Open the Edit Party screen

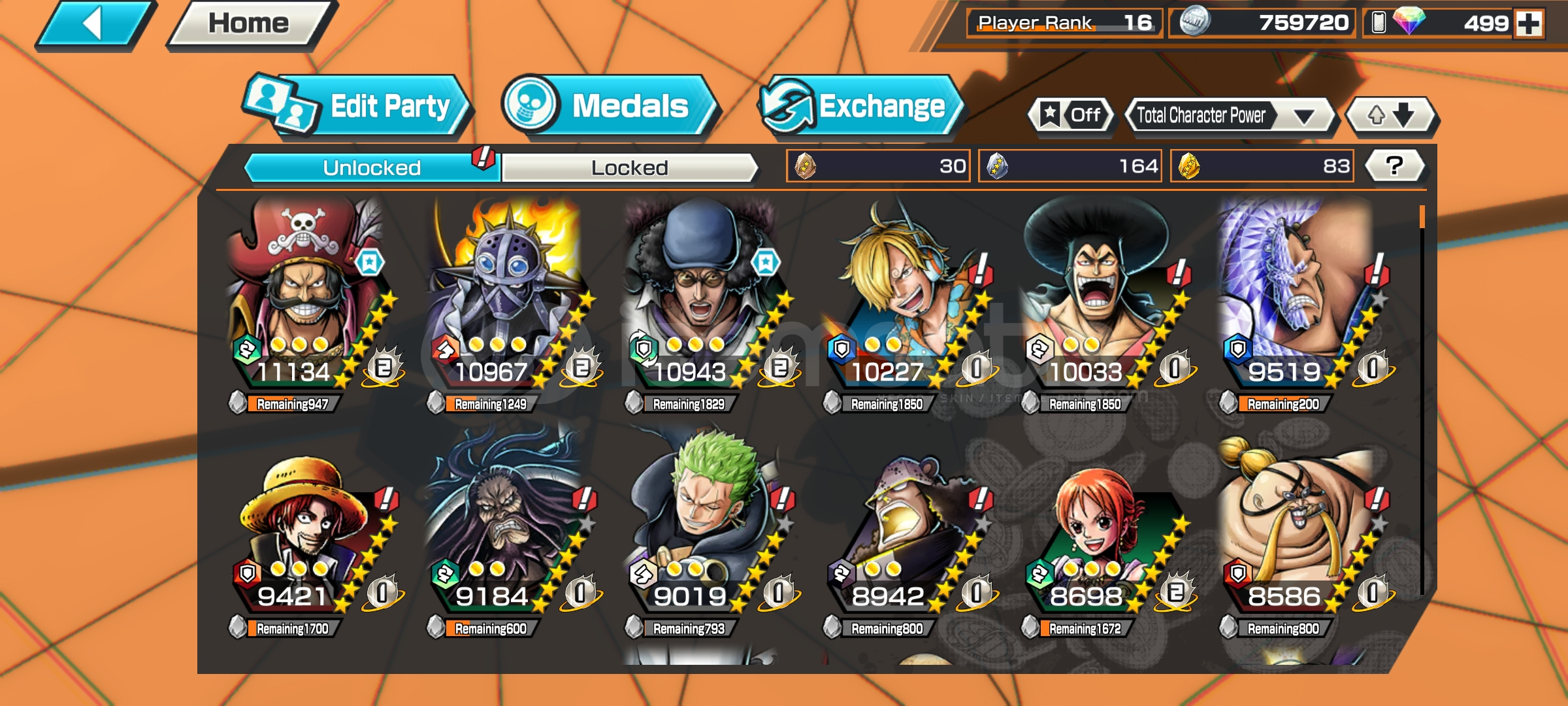pos(357,105)
